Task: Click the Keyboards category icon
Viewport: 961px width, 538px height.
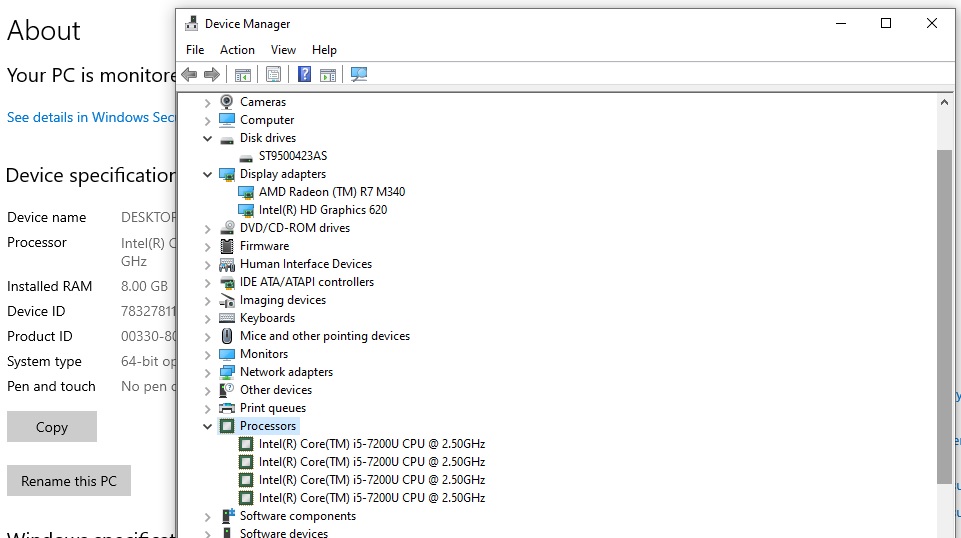Action: click(227, 318)
